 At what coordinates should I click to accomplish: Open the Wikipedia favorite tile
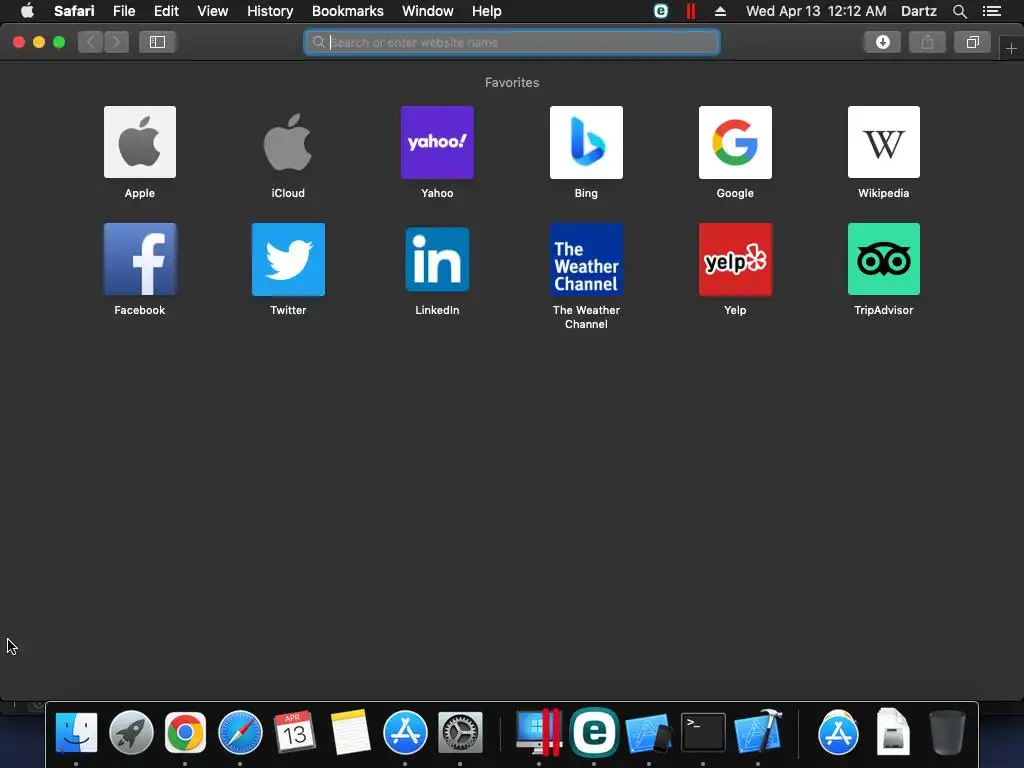[884, 142]
